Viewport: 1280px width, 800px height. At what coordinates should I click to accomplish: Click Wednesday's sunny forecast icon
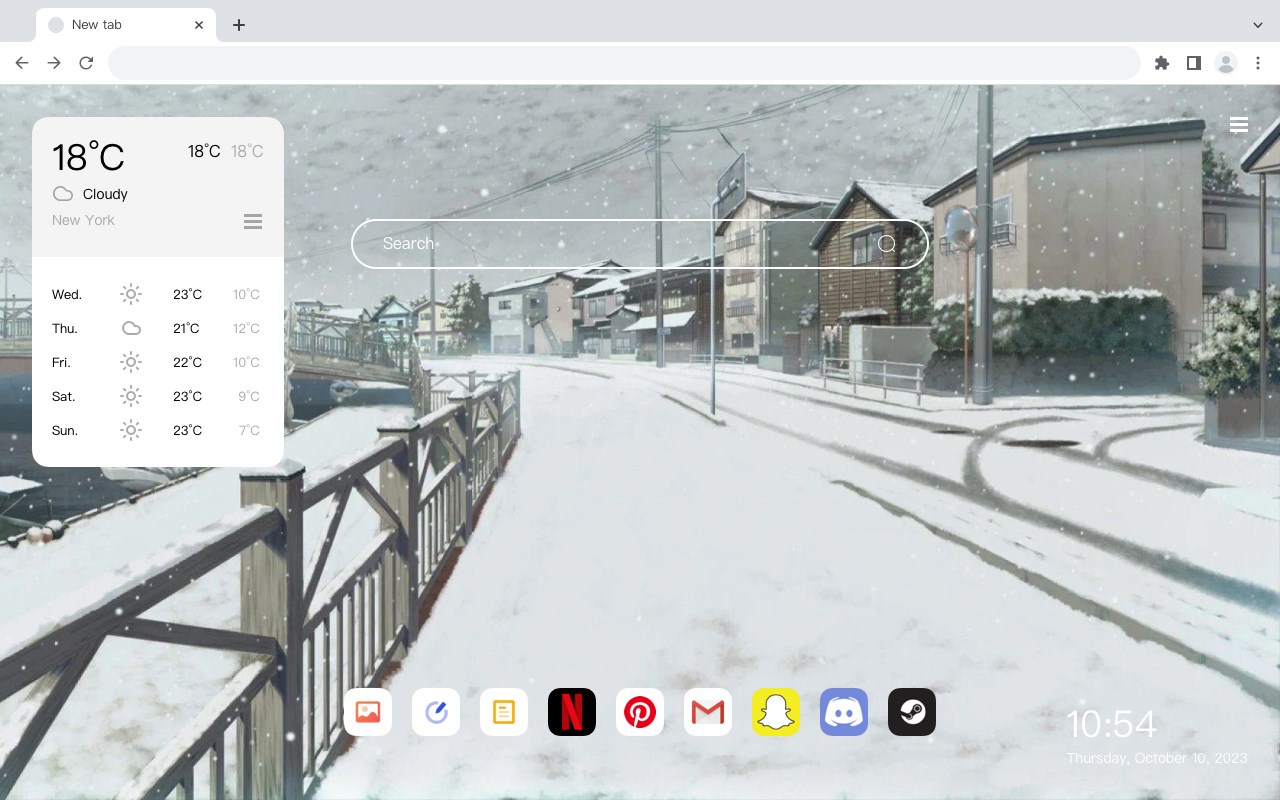click(x=131, y=294)
